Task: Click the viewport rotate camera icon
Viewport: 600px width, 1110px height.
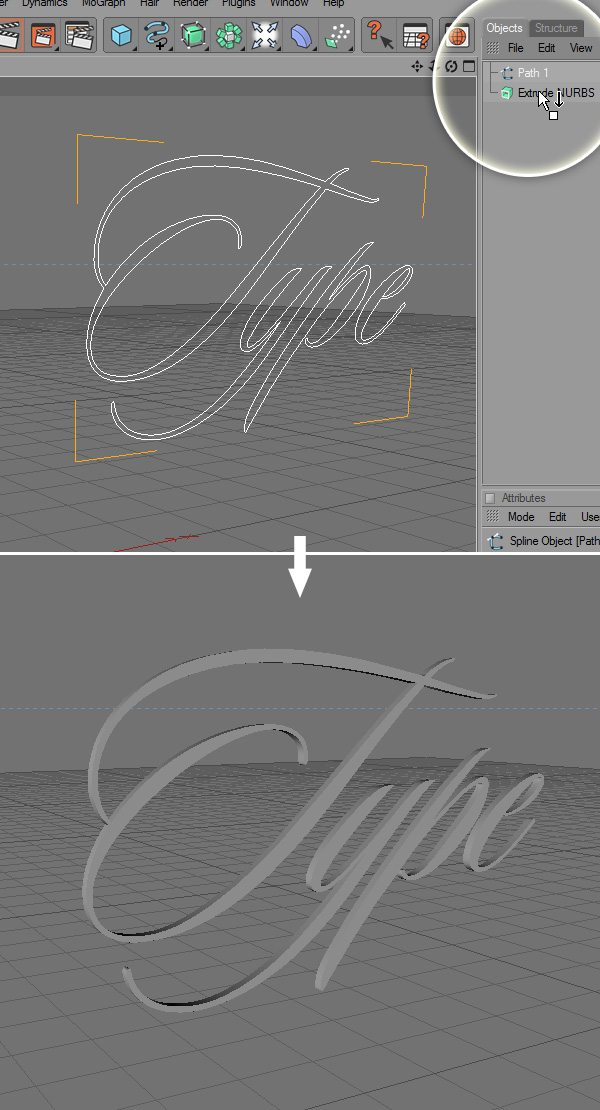Action: 451,66
